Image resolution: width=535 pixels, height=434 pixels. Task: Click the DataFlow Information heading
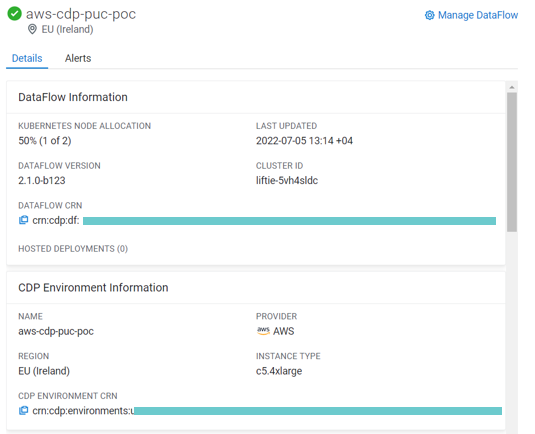coord(73,97)
